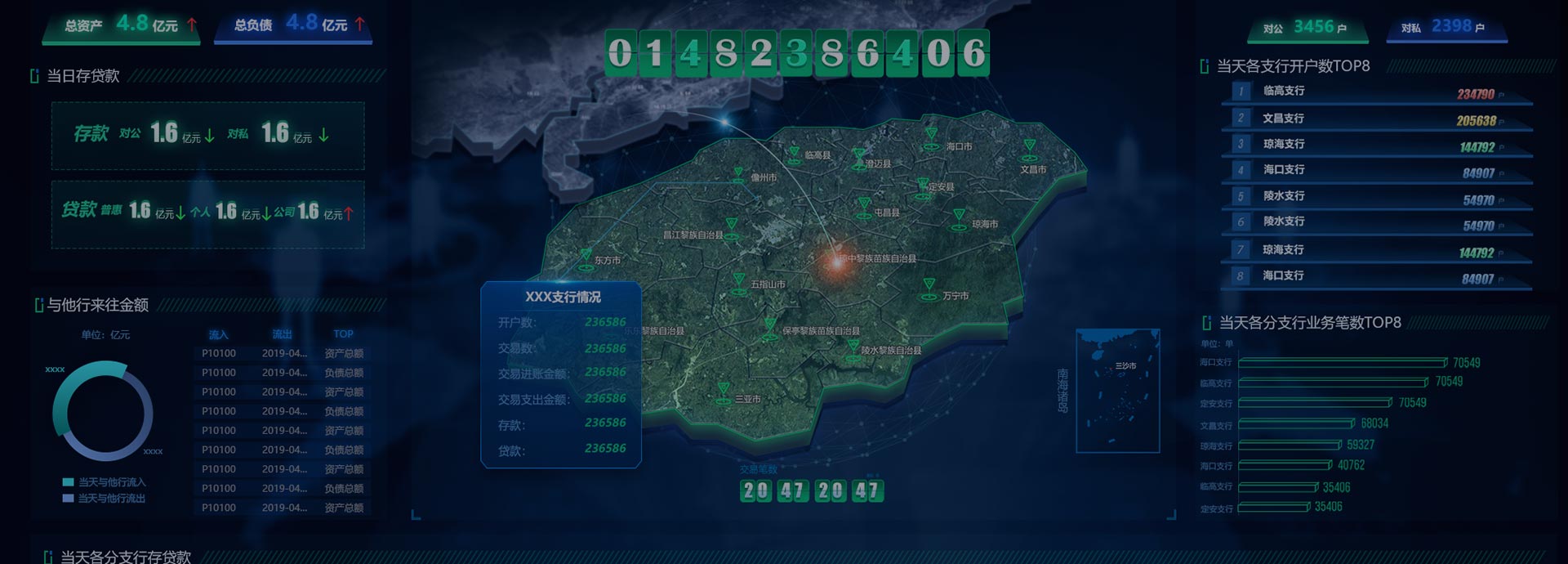
Task: Click the Sanya (三亚市) marker on map
Action: coord(723,393)
